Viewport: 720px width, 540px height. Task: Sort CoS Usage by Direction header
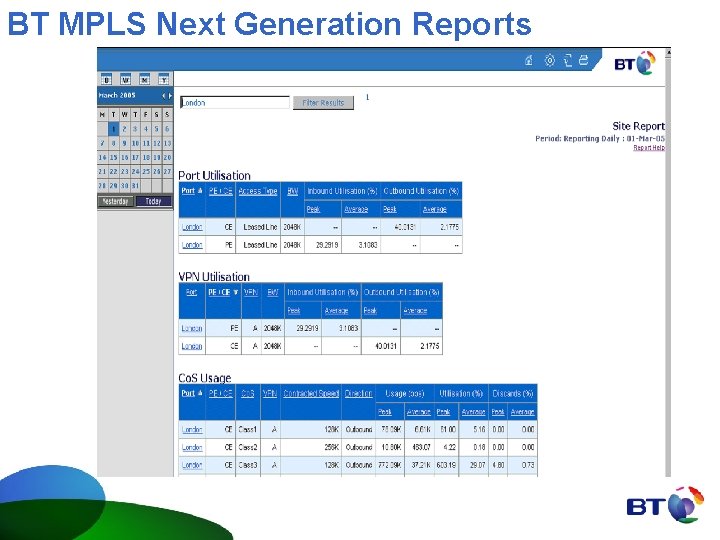click(358, 394)
